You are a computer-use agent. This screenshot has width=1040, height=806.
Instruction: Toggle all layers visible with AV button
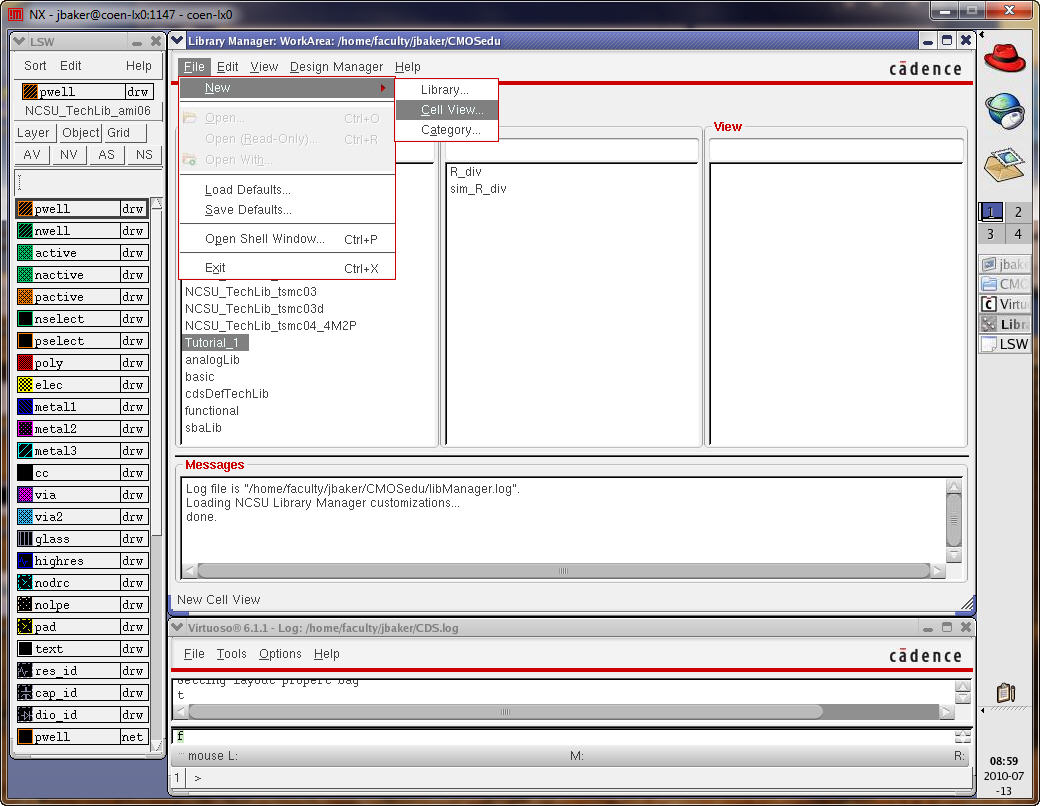32,155
